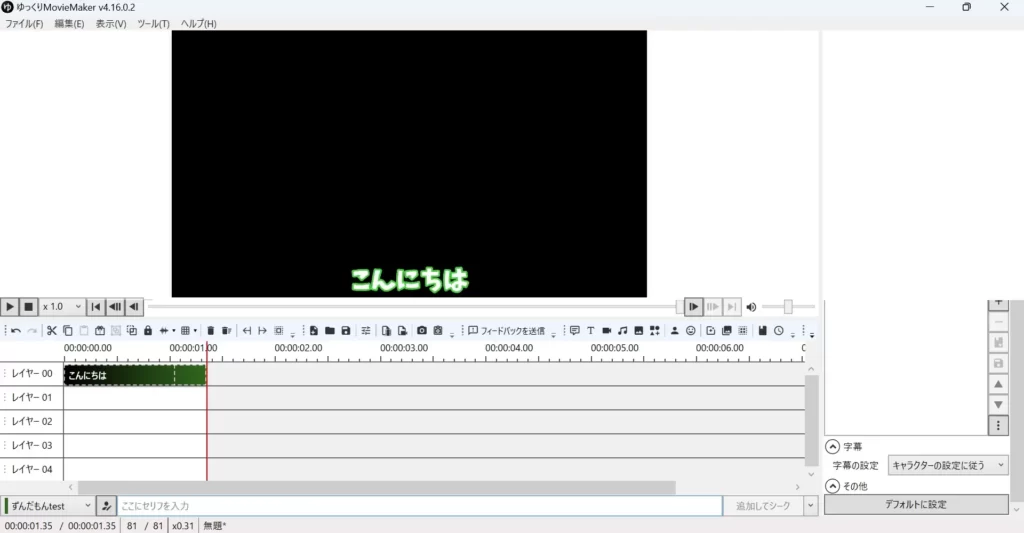Click the timeline ruler at 00:00:03.00
This screenshot has height=533, width=1024.
[404, 348]
